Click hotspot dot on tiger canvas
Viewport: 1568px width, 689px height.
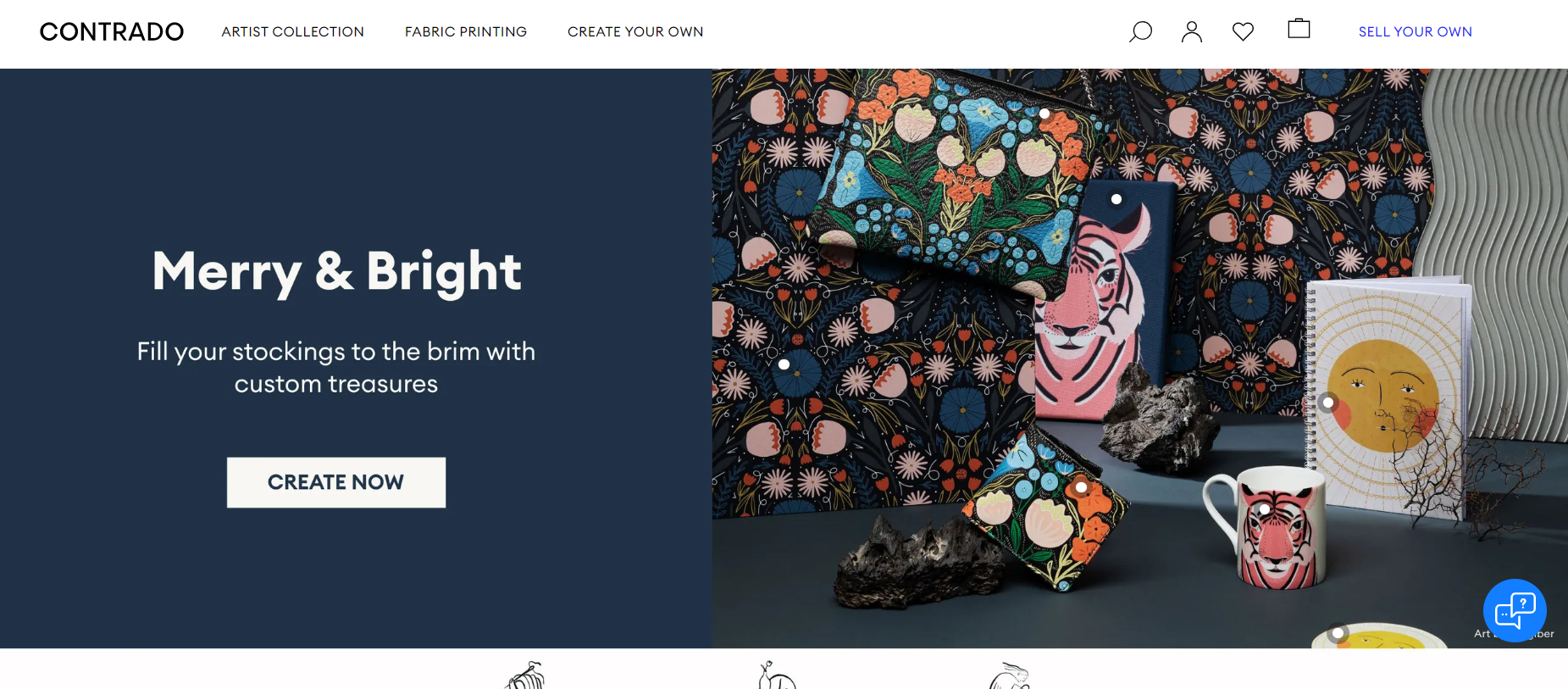pyautogui.click(x=1116, y=199)
